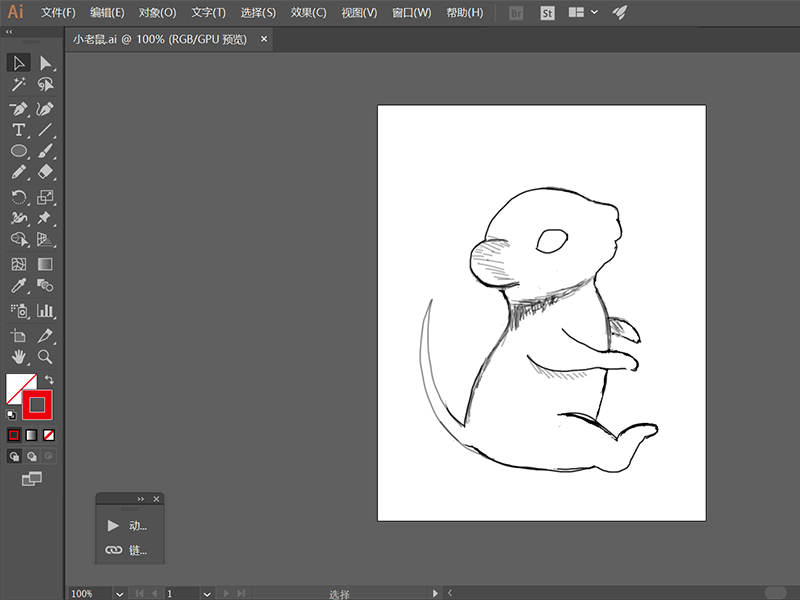Select the Pen tool

click(18, 109)
